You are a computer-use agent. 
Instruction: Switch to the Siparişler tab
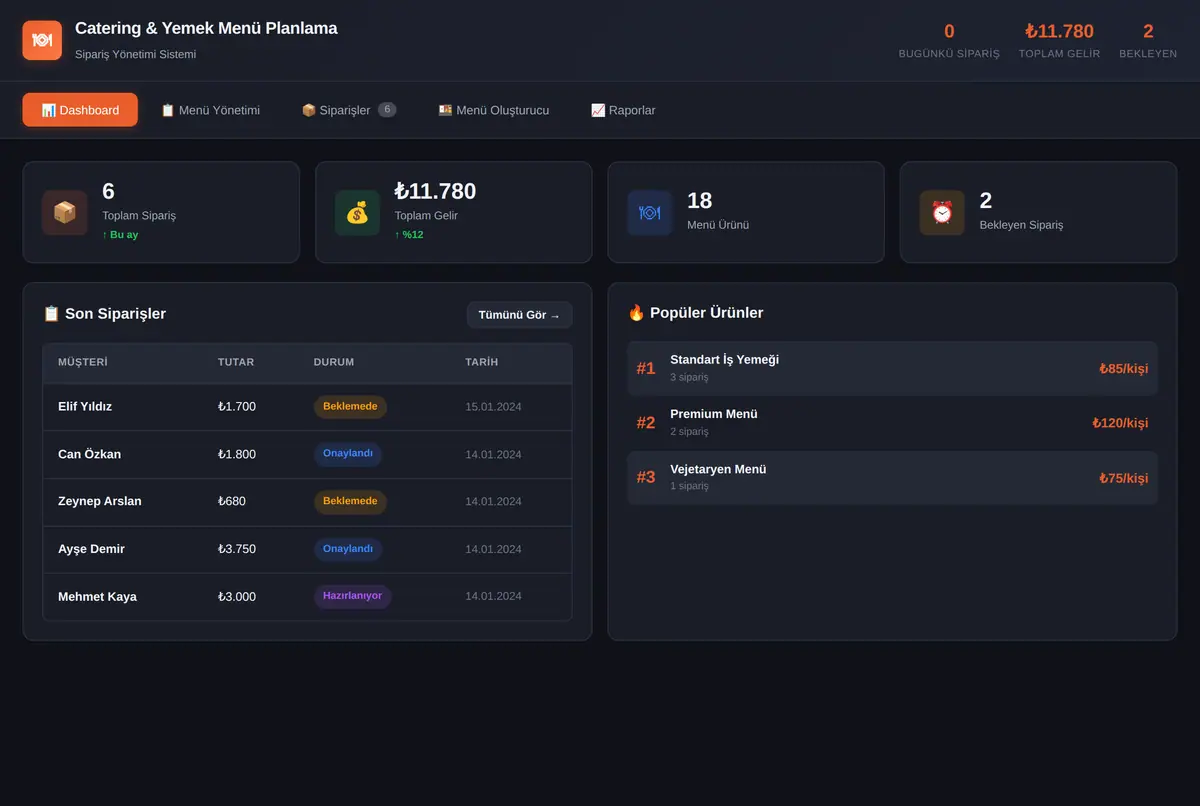point(349,110)
